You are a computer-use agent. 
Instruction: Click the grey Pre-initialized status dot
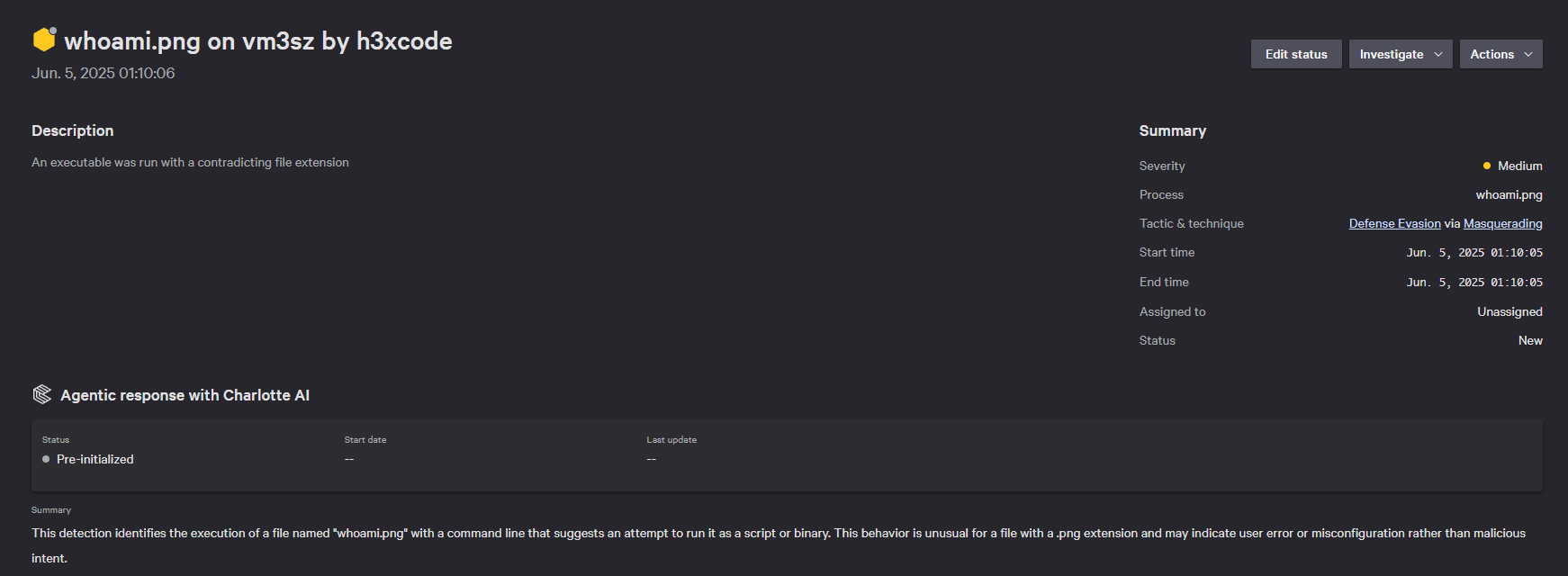pos(46,459)
